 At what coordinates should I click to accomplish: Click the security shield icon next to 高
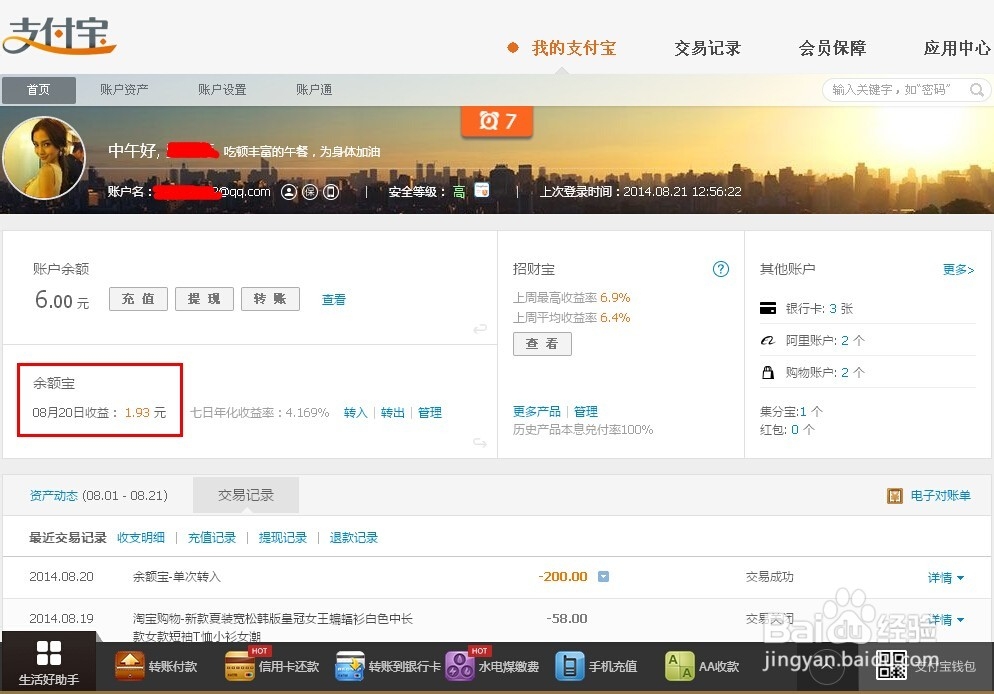[x=482, y=190]
